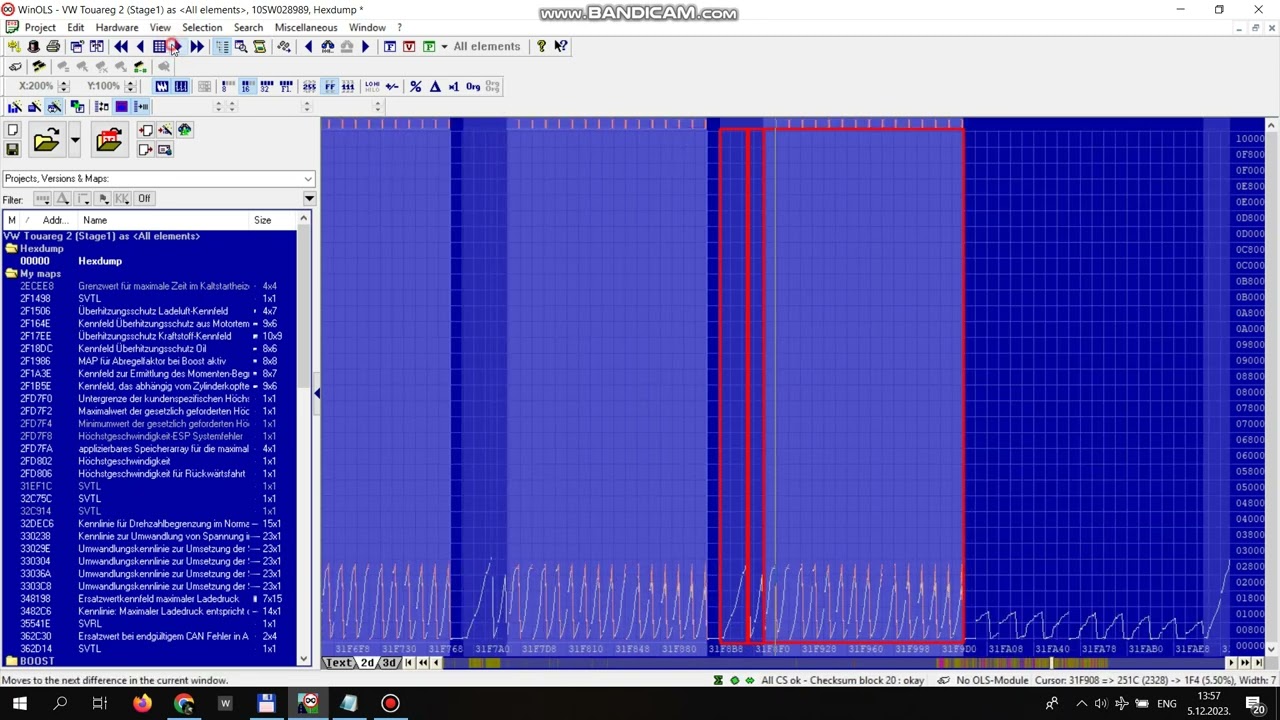The image size is (1280, 720).
Task: Click the map list vertical scrollbar
Action: [304, 440]
